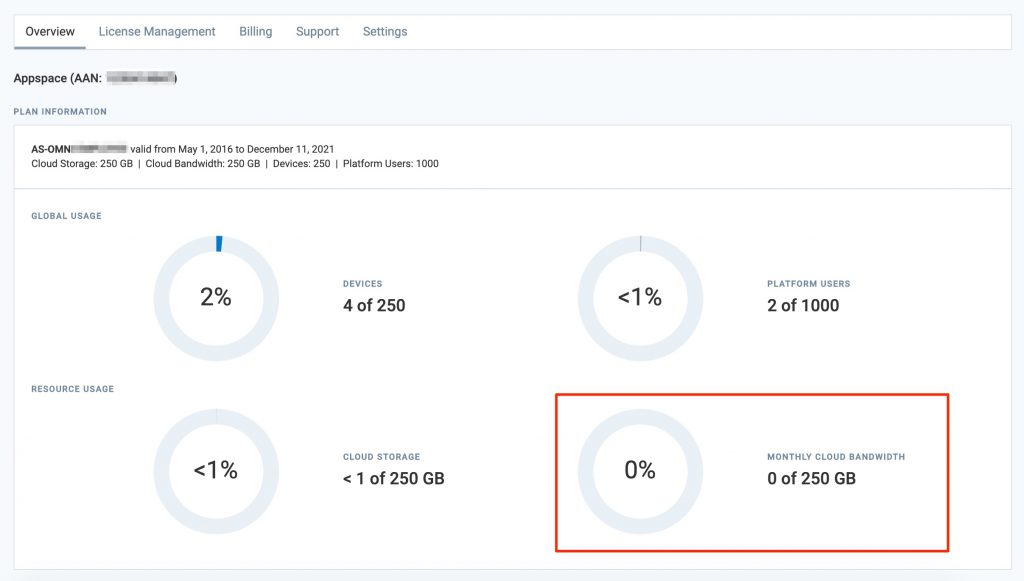Click the 0% monthly bandwidth donut chart
Viewport: 1024px width, 581px height.
(x=640, y=471)
